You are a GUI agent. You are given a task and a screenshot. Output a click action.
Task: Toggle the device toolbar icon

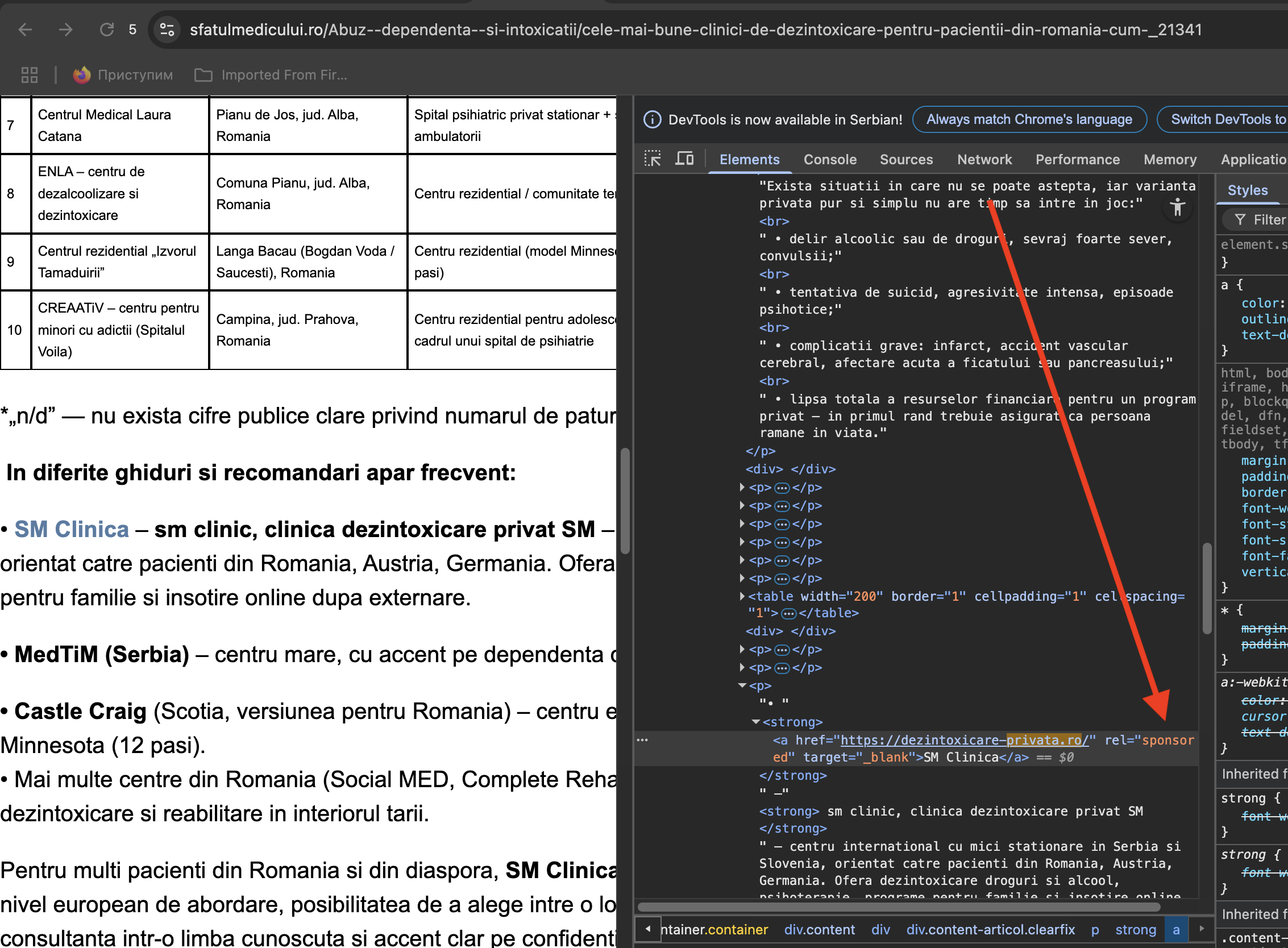684,159
